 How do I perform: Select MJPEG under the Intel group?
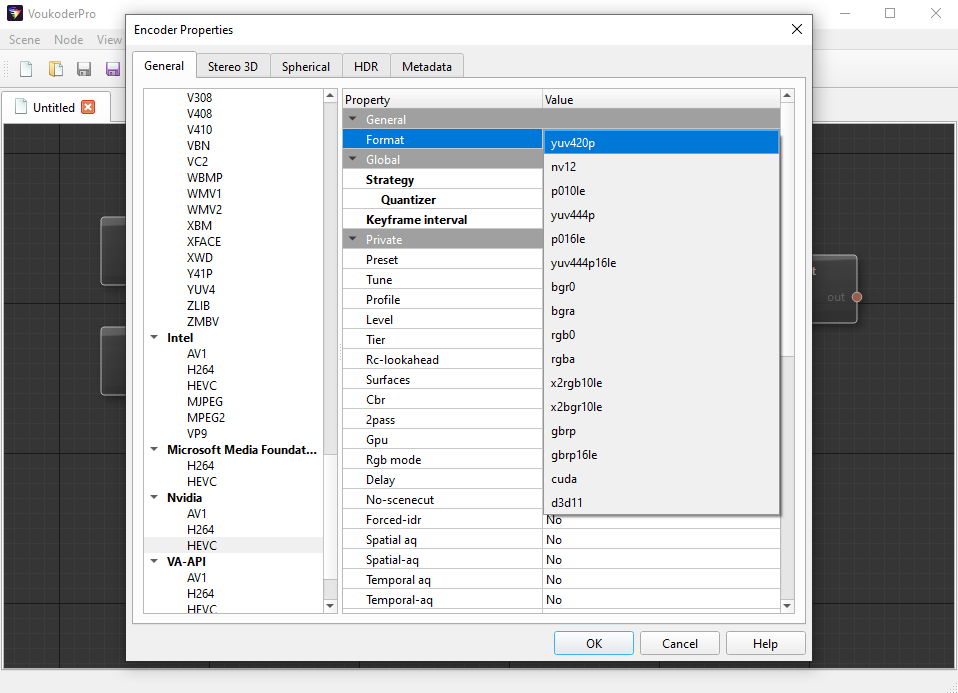207,402
